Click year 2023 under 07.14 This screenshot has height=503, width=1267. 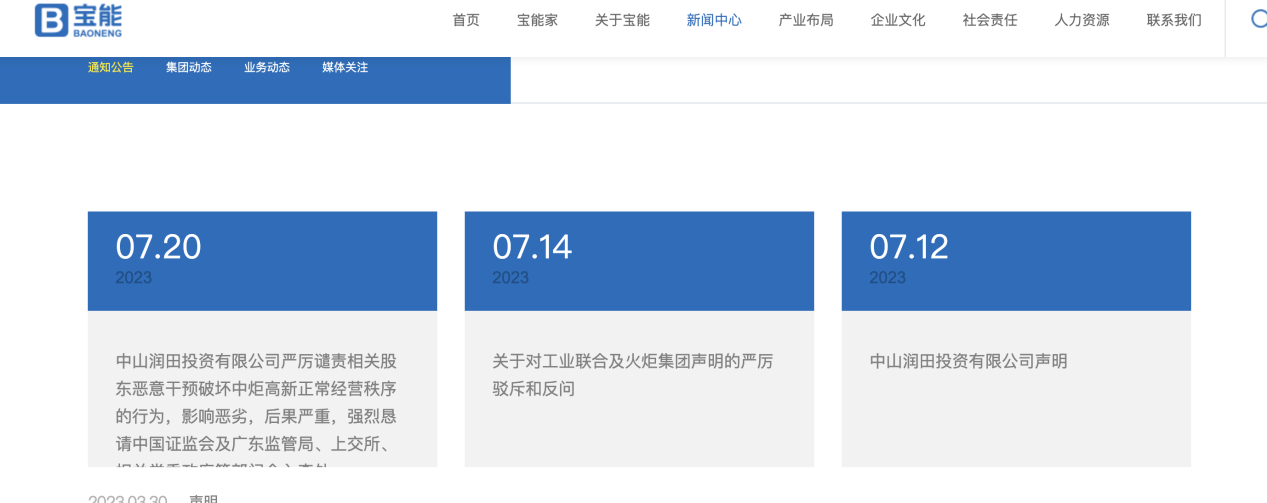coord(511,277)
